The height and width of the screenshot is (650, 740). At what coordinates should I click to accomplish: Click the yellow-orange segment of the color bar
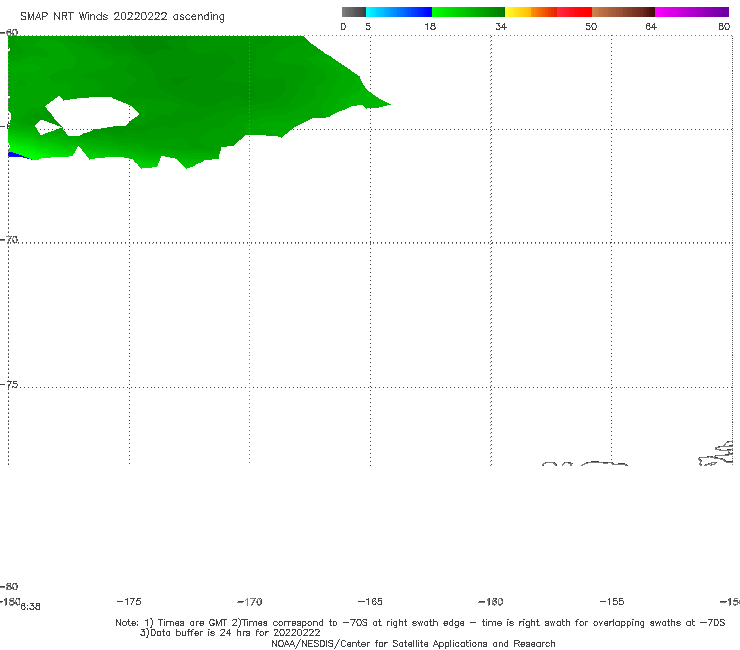[530, 12]
